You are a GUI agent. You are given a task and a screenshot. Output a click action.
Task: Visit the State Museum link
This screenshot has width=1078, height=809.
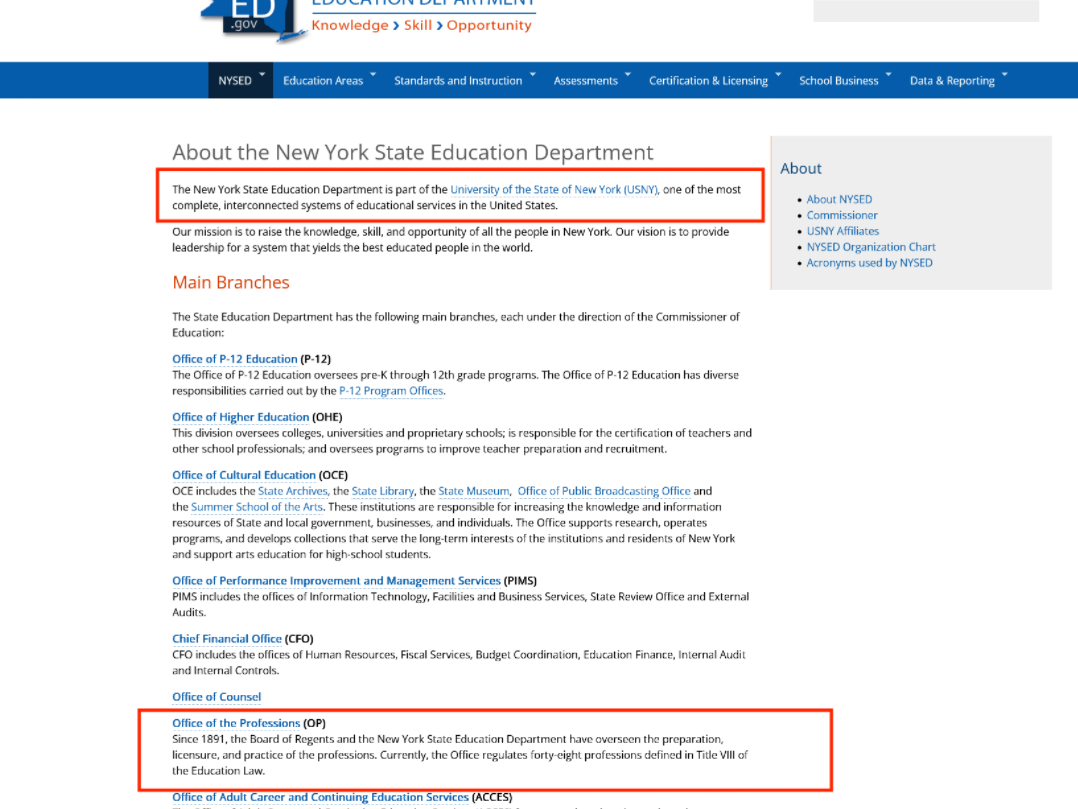[474, 491]
